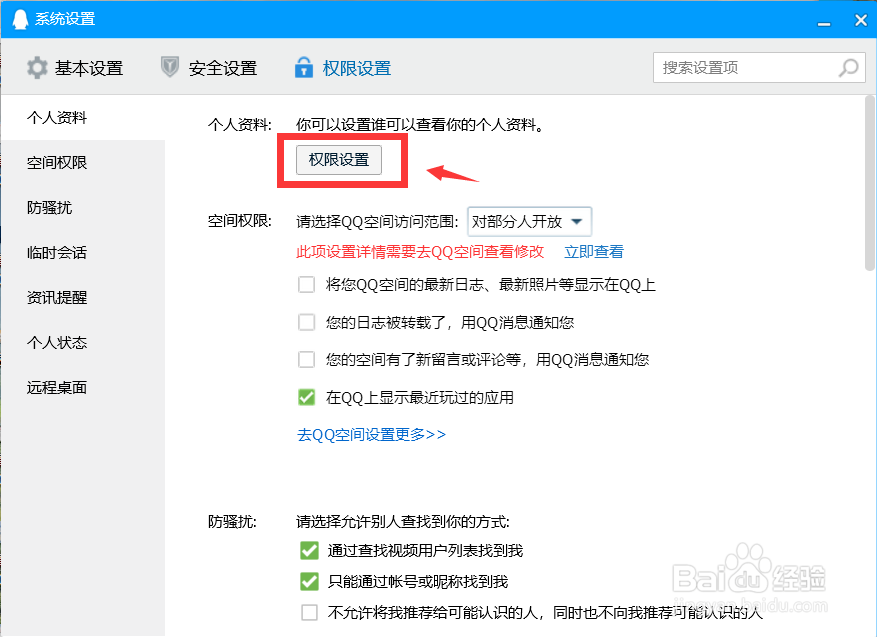Click the 空间权限: section label in content
This screenshot has width=877, height=637.
tap(240, 221)
